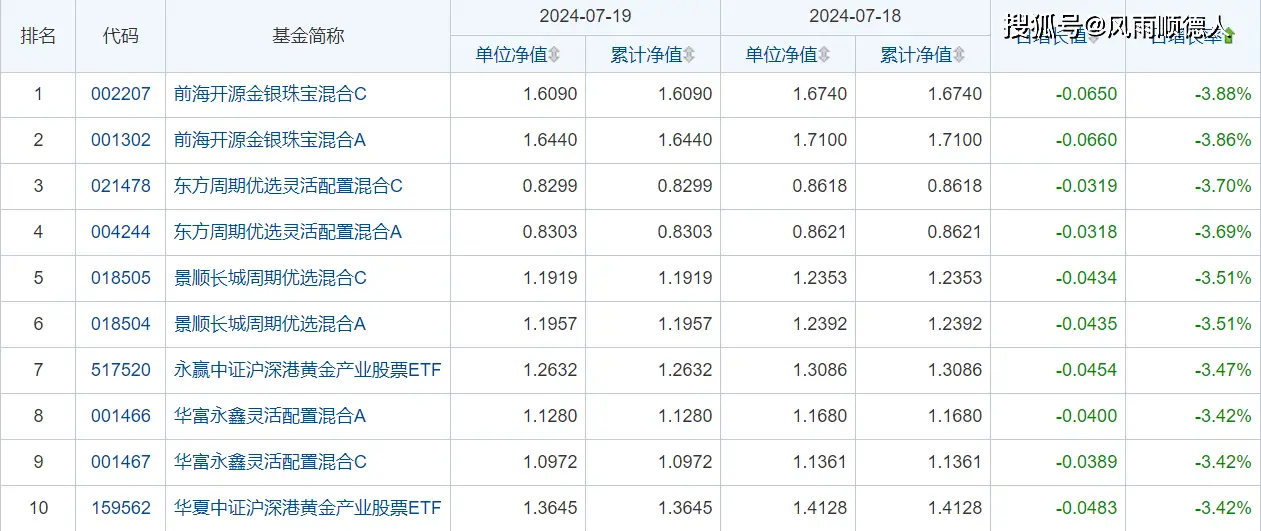Sort by 2024-07-19 单位净值 arrow icon
The width and height of the screenshot is (1261, 531).
554,55
